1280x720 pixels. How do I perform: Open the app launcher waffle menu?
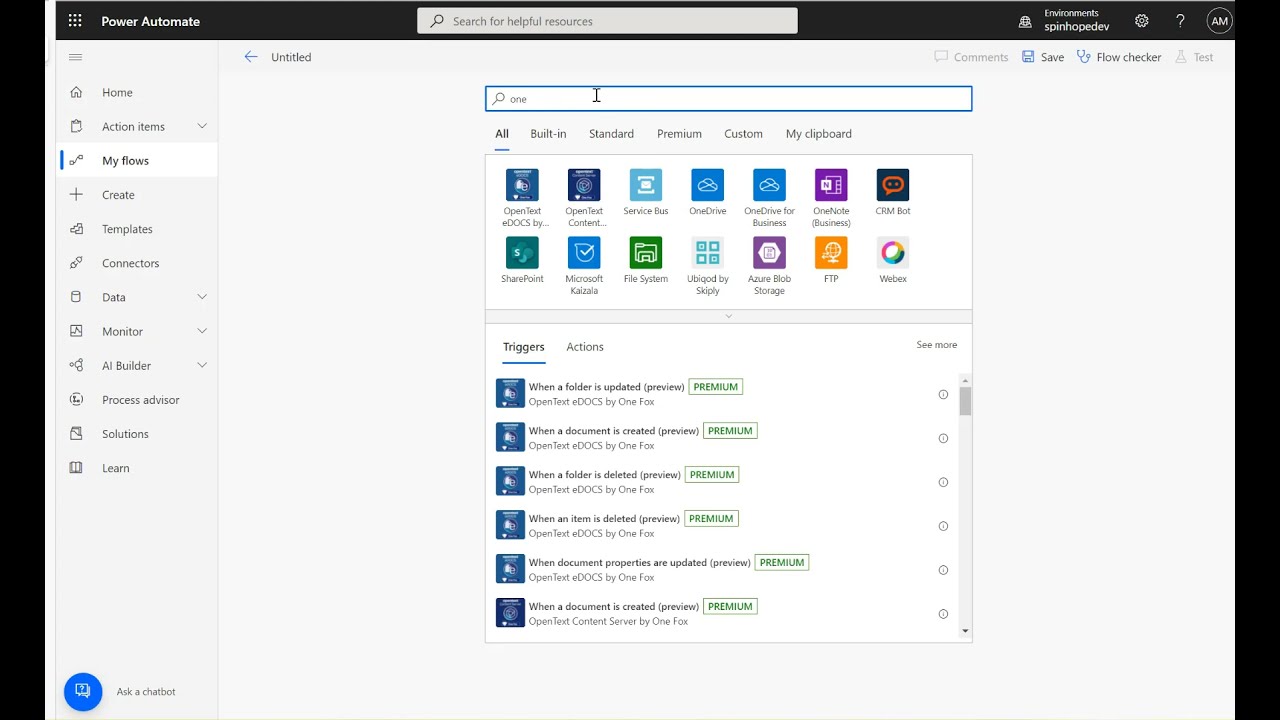pos(76,21)
